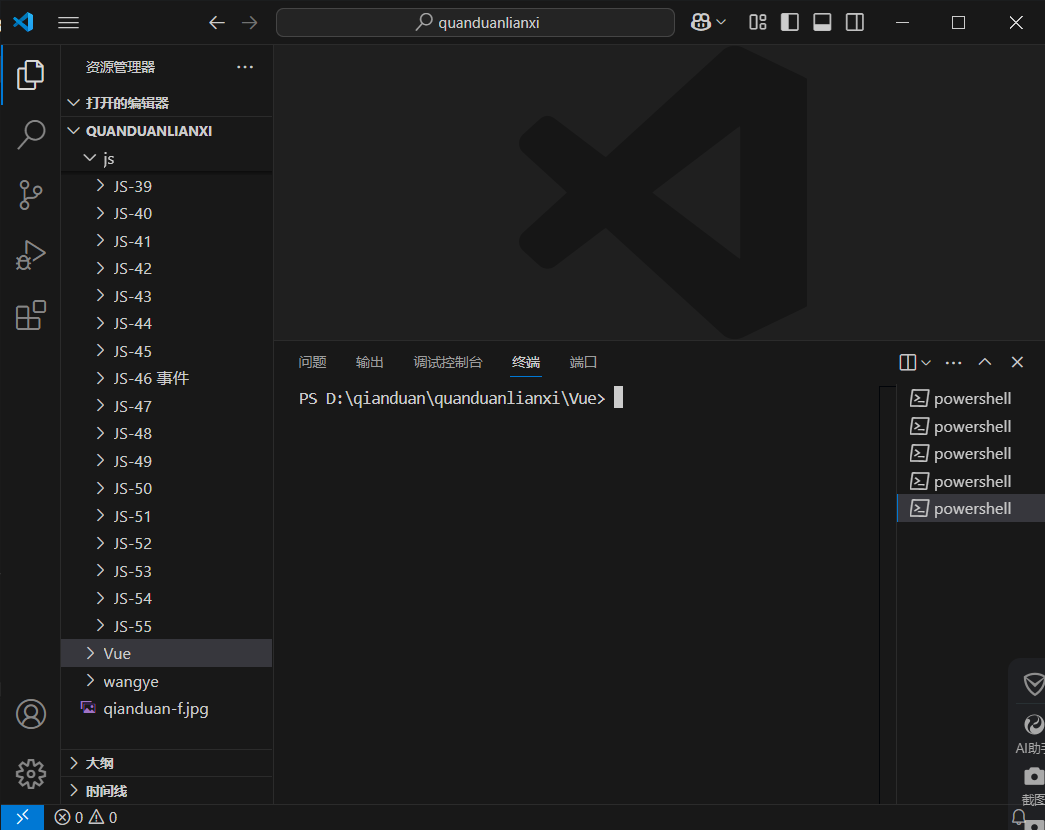
Task: Select the highlighted fifth powershell terminal
Action: point(971,509)
